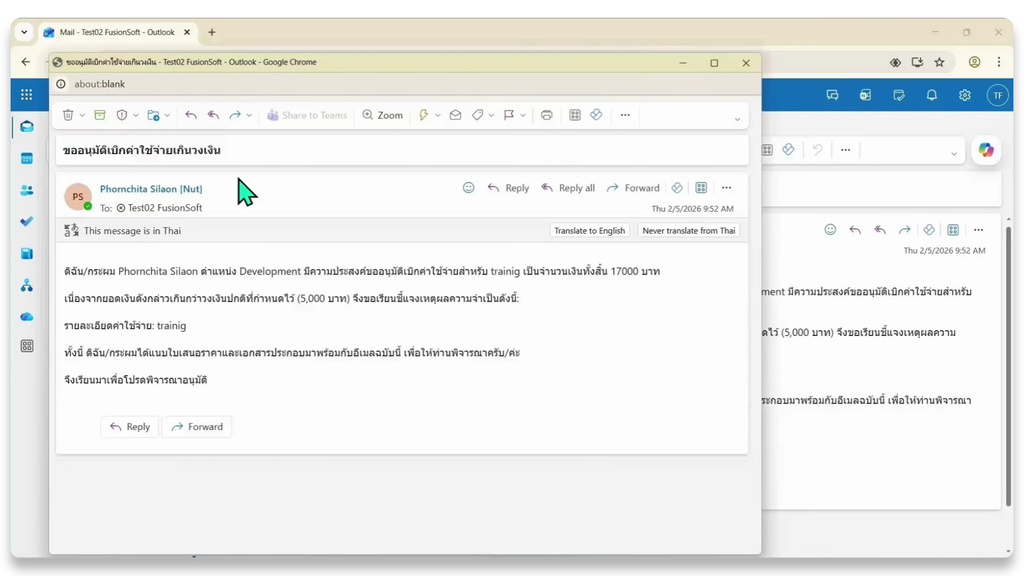Print the message
Screen dimensions: 1024x576
[547, 115]
